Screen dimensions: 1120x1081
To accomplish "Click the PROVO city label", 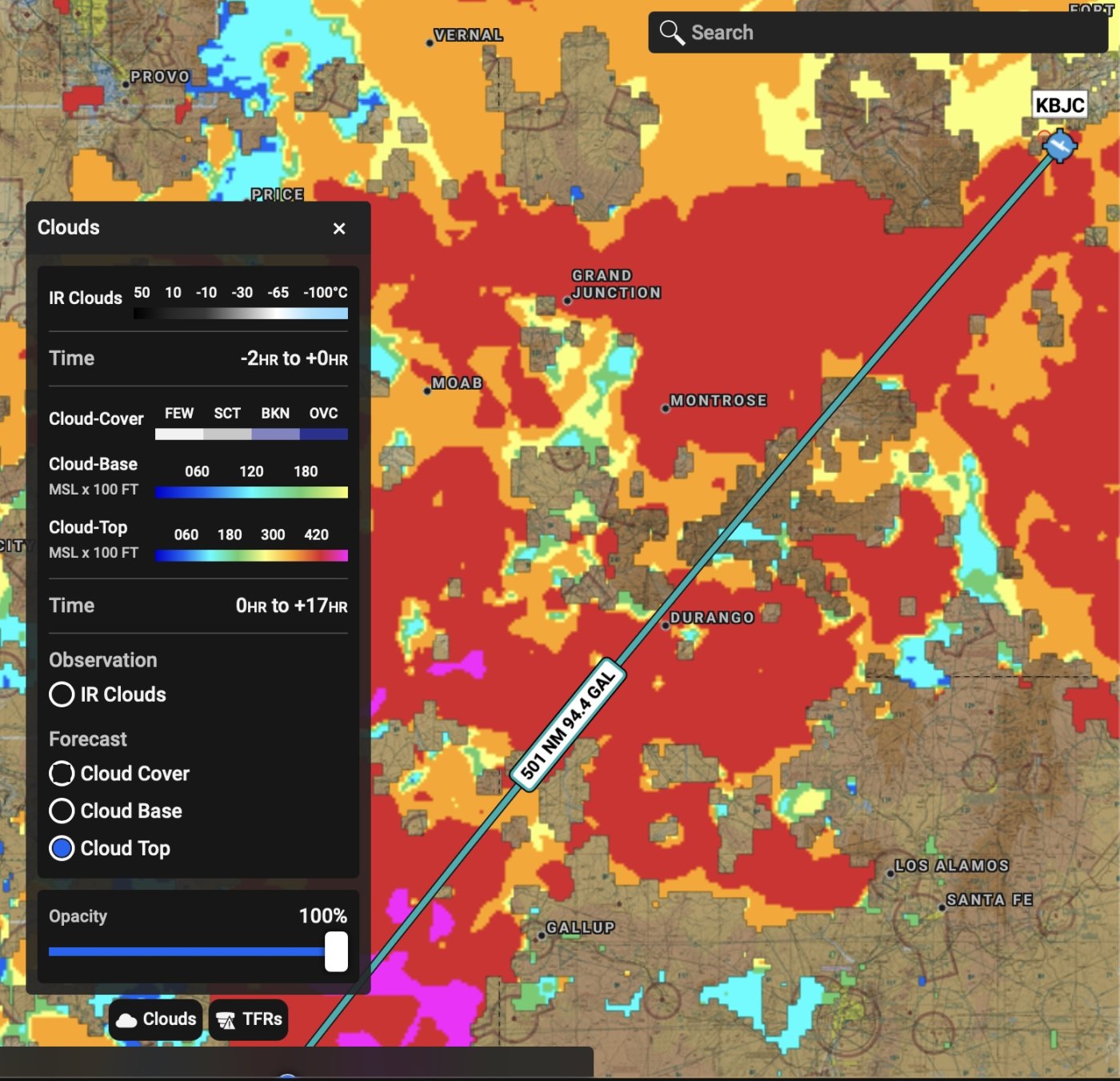I will coord(160,77).
